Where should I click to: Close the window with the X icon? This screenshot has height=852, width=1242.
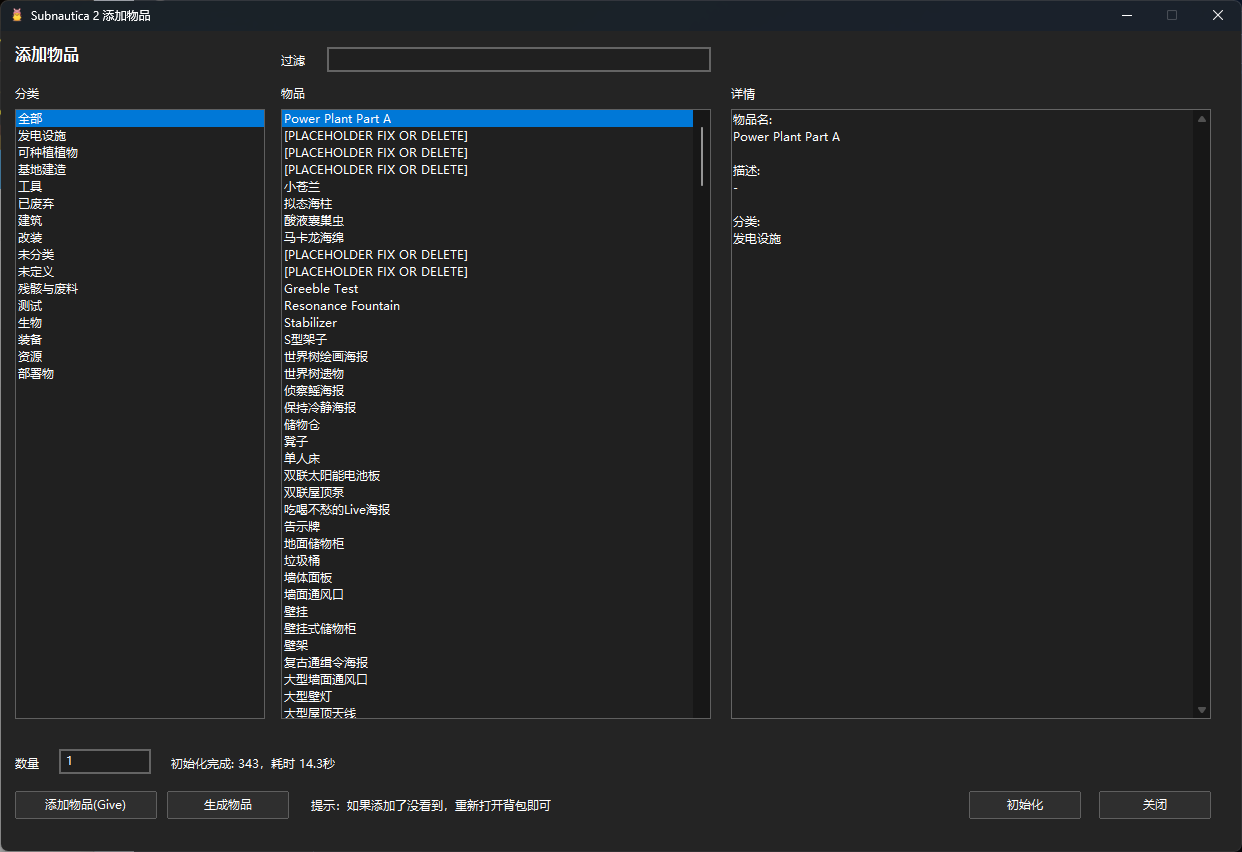[x=1218, y=15]
